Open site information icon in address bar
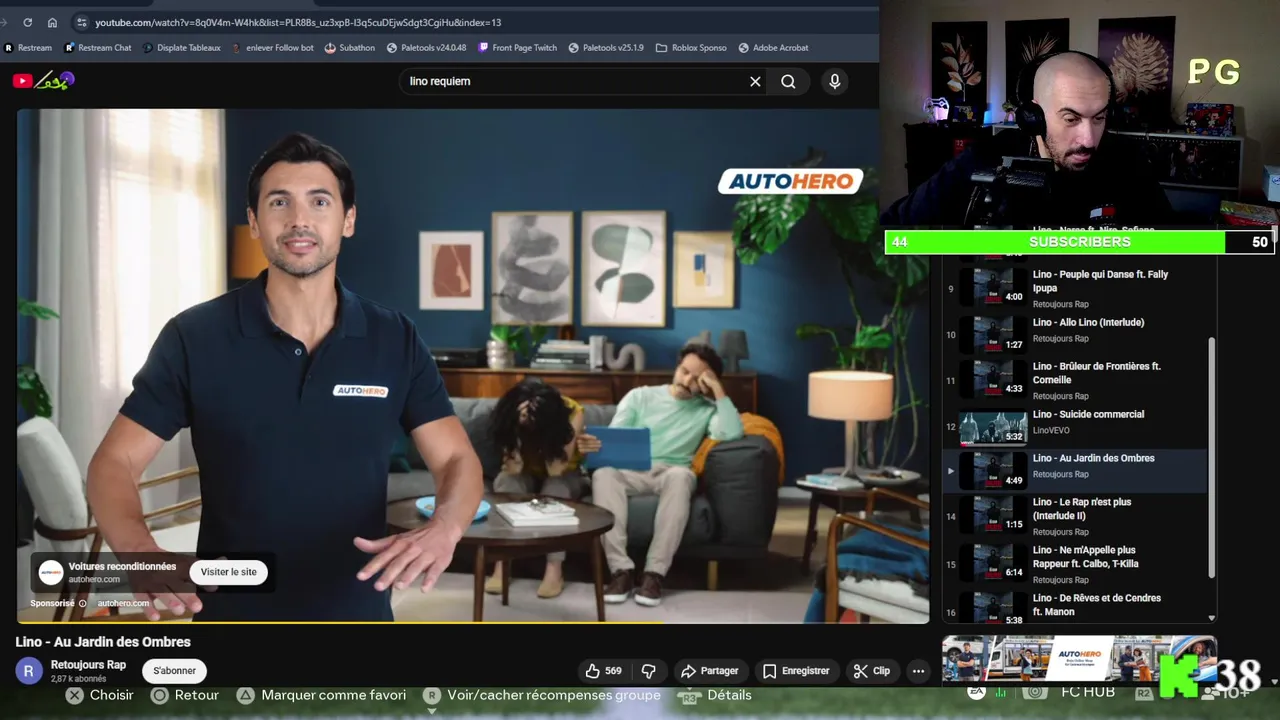The image size is (1280, 720). [x=81, y=22]
